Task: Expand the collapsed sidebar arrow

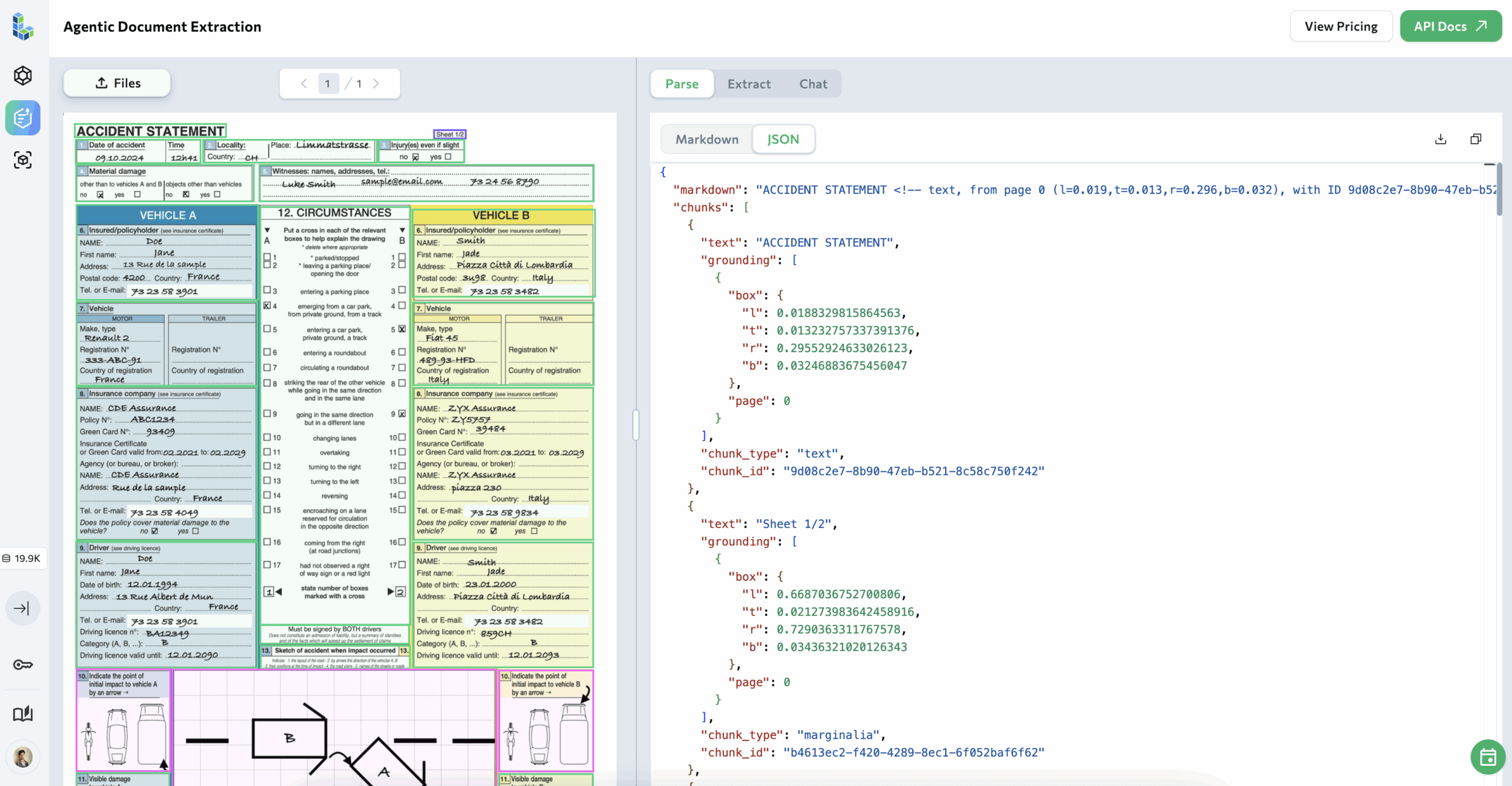Action: 22,608
